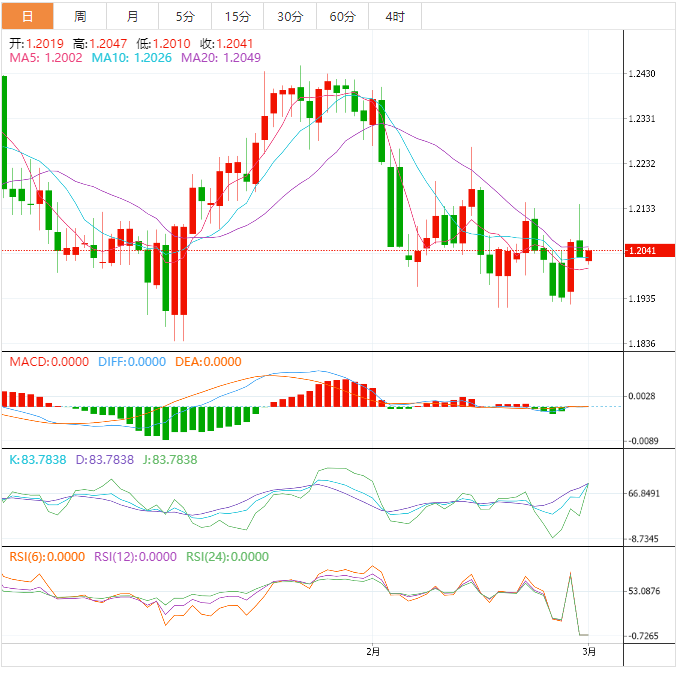Open the 30分 timeframe tab
The width and height of the screenshot is (681, 674).
pyautogui.click(x=290, y=17)
